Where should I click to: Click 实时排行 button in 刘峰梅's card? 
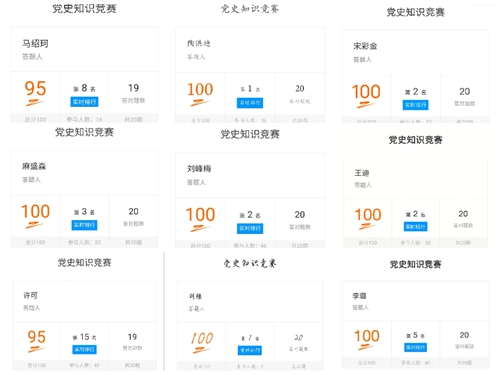click(x=250, y=228)
